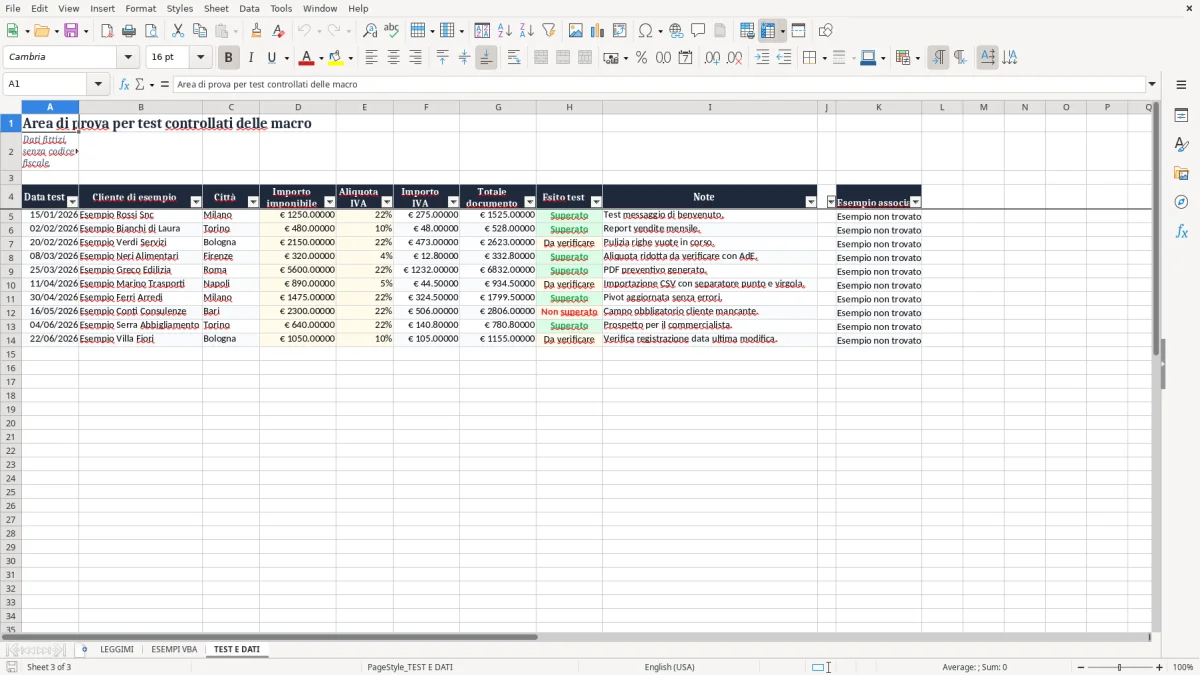This screenshot has width=1200, height=675.
Task: Apply yellow background color swatch
Action: pos(336,58)
